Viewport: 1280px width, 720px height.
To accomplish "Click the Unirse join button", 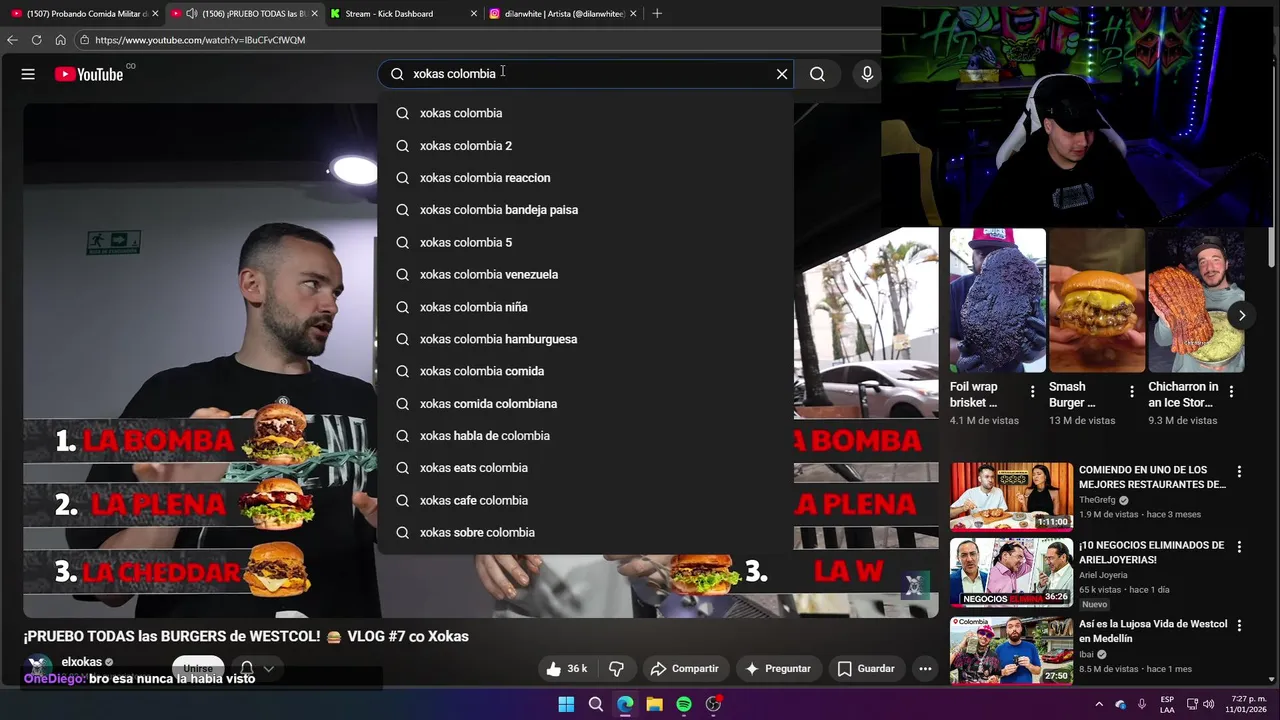I will tap(198, 668).
